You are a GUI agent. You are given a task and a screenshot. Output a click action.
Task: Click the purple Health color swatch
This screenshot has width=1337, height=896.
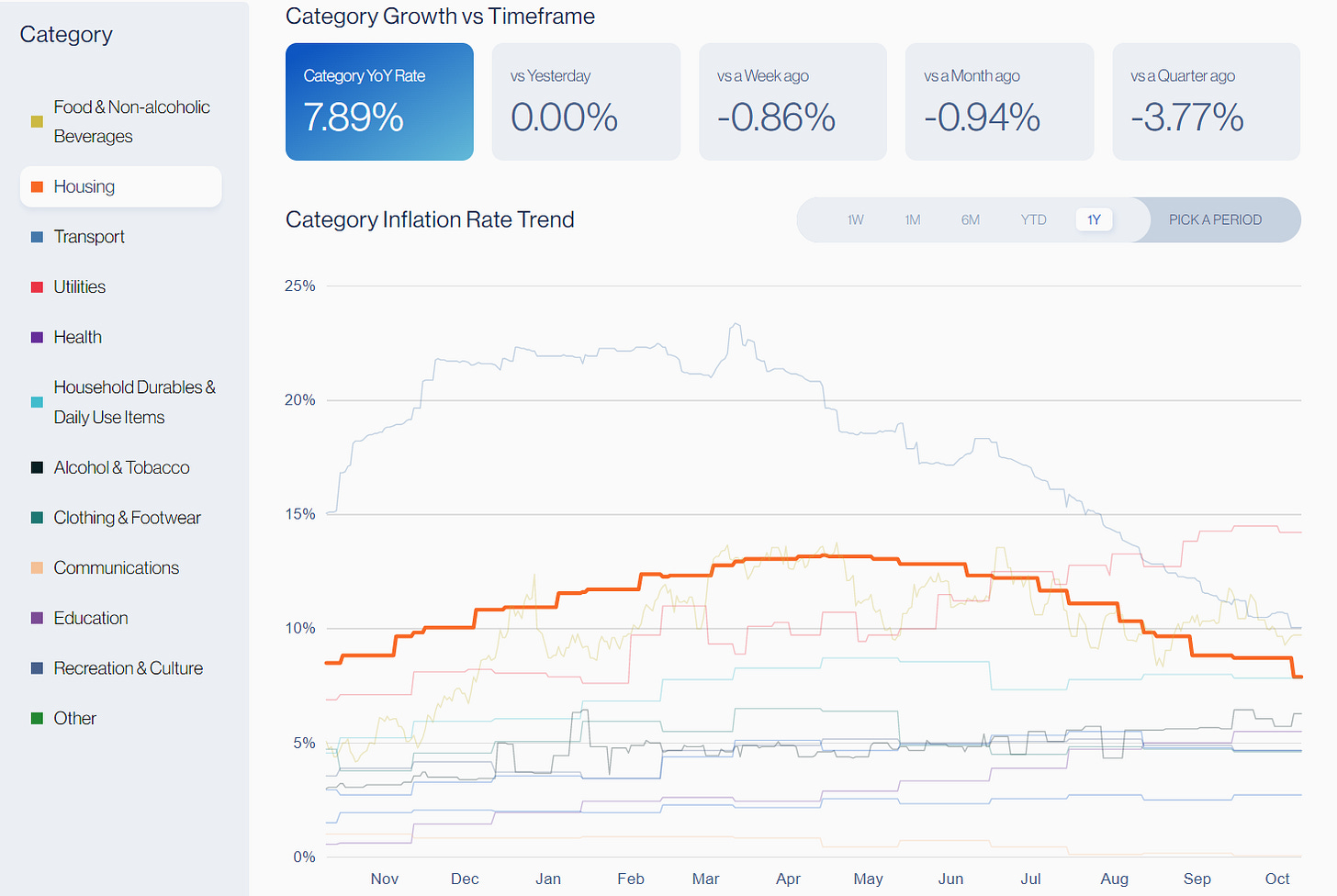pos(37,338)
